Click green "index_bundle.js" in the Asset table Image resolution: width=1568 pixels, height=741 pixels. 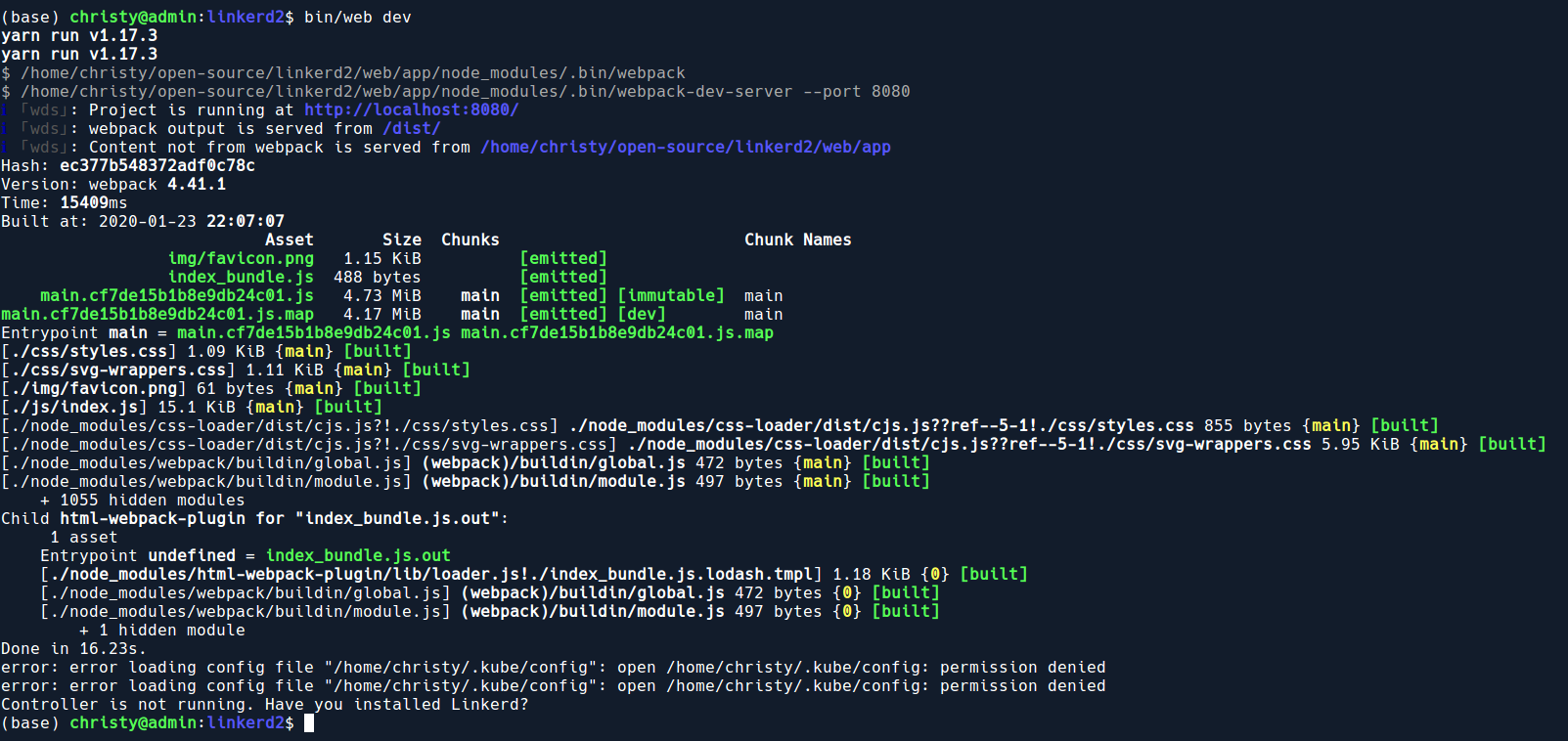pos(241,277)
